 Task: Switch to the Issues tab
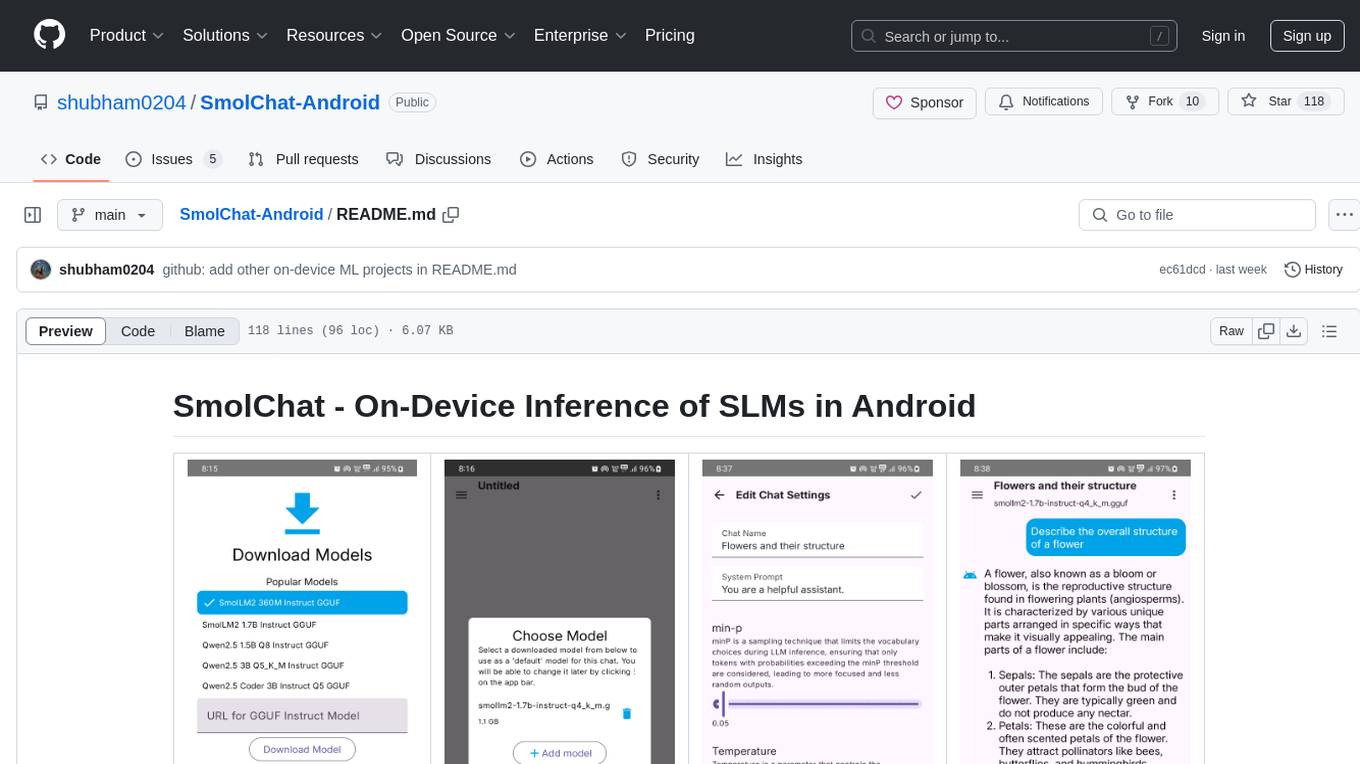click(x=173, y=159)
